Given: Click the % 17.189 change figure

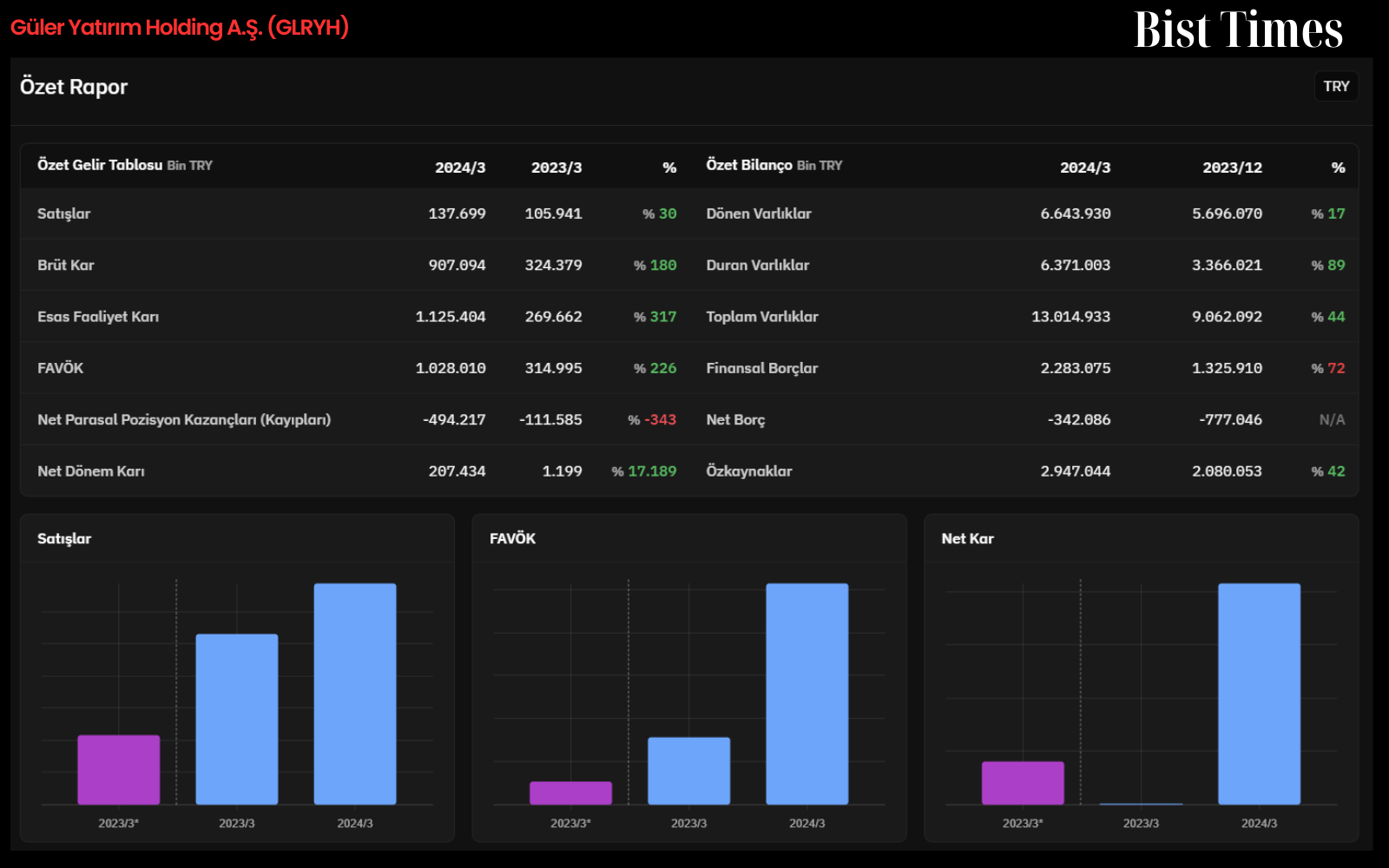Looking at the screenshot, I should click(644, 471).
